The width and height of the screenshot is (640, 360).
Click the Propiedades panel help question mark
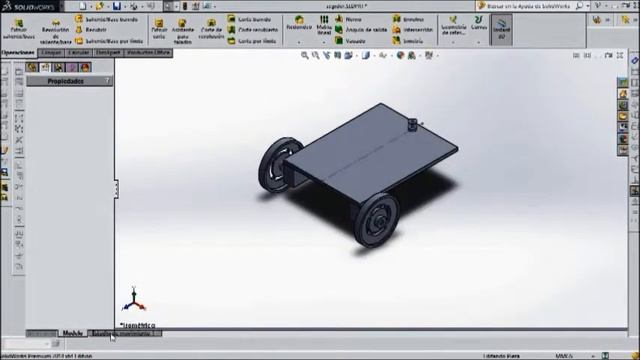(x=108, y=81)
